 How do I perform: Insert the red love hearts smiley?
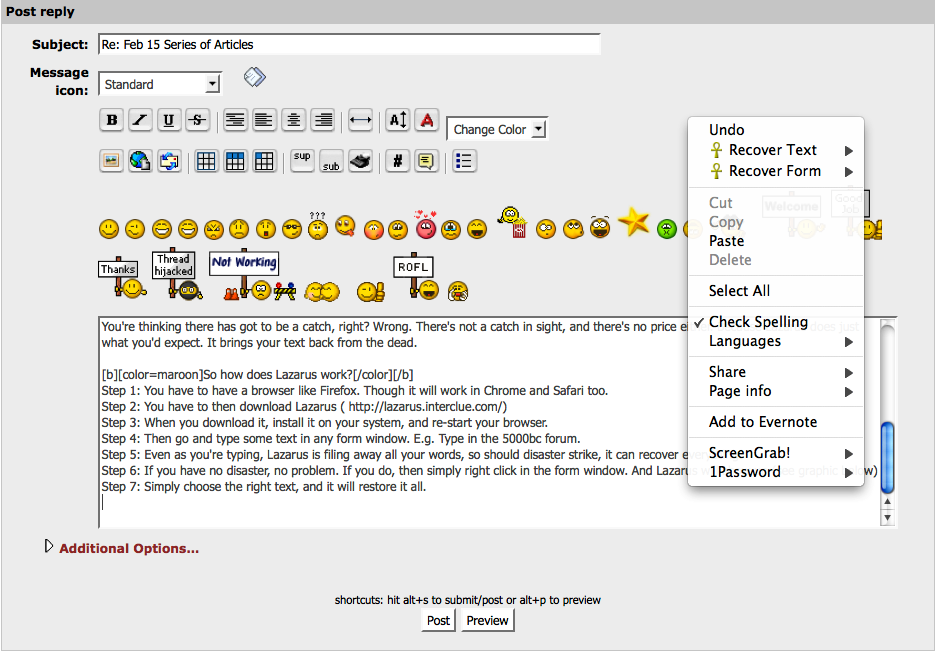coord(426,225)
